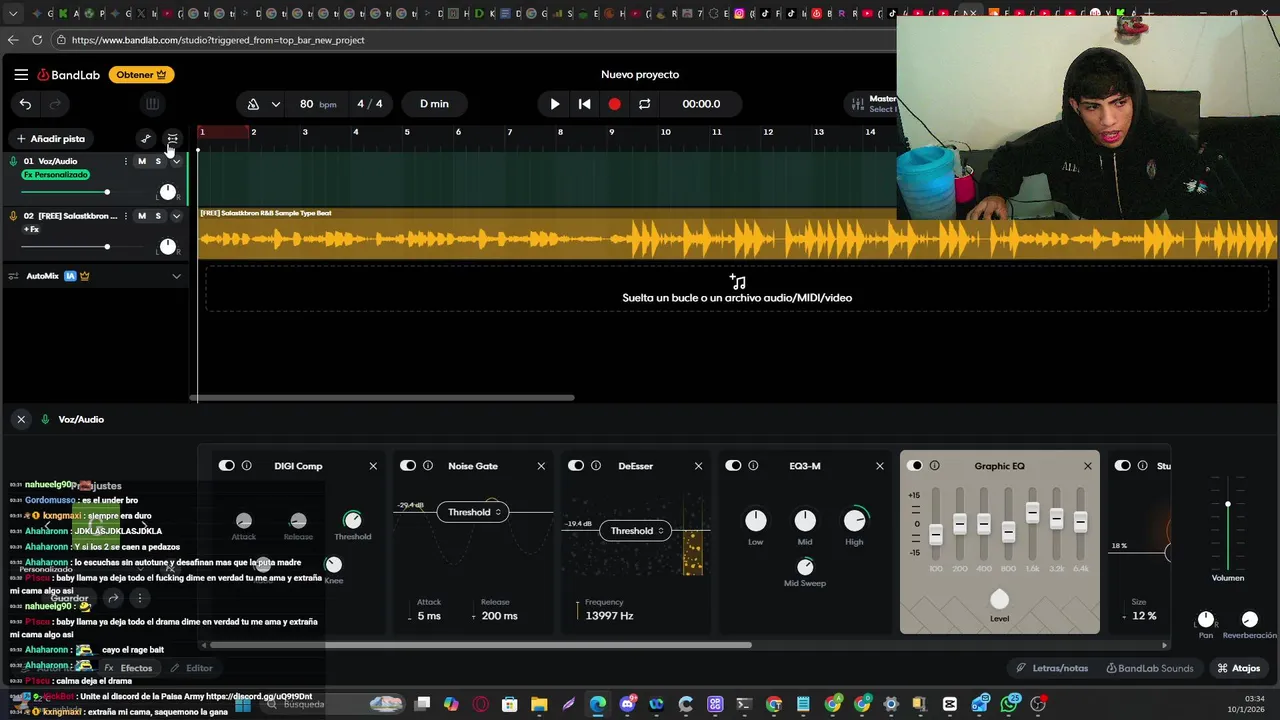Remove the DeEsser effect

pyautogui.click(x=698, y=466)
